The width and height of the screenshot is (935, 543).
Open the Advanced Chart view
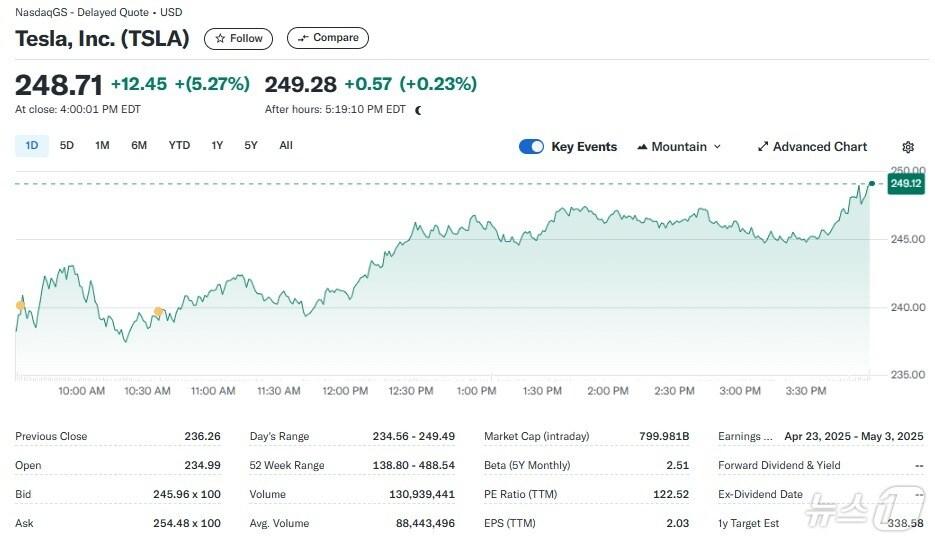811,147
